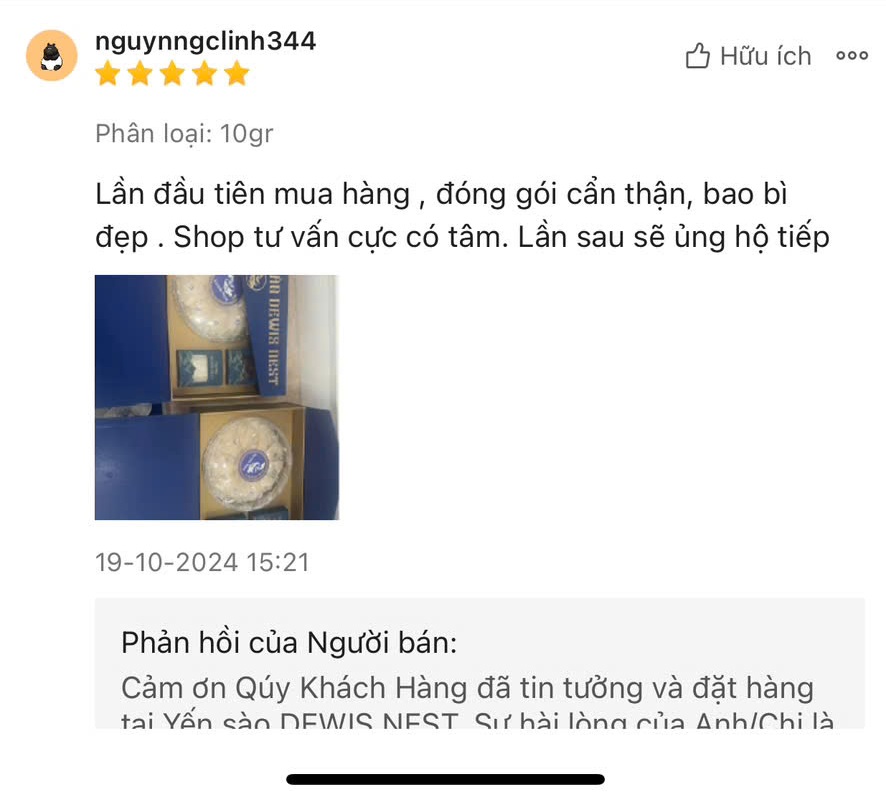The height and width of the screenshot is (802, 886).
Task: Tap the thumbs-up helpful icon
Action: [697, 56]
